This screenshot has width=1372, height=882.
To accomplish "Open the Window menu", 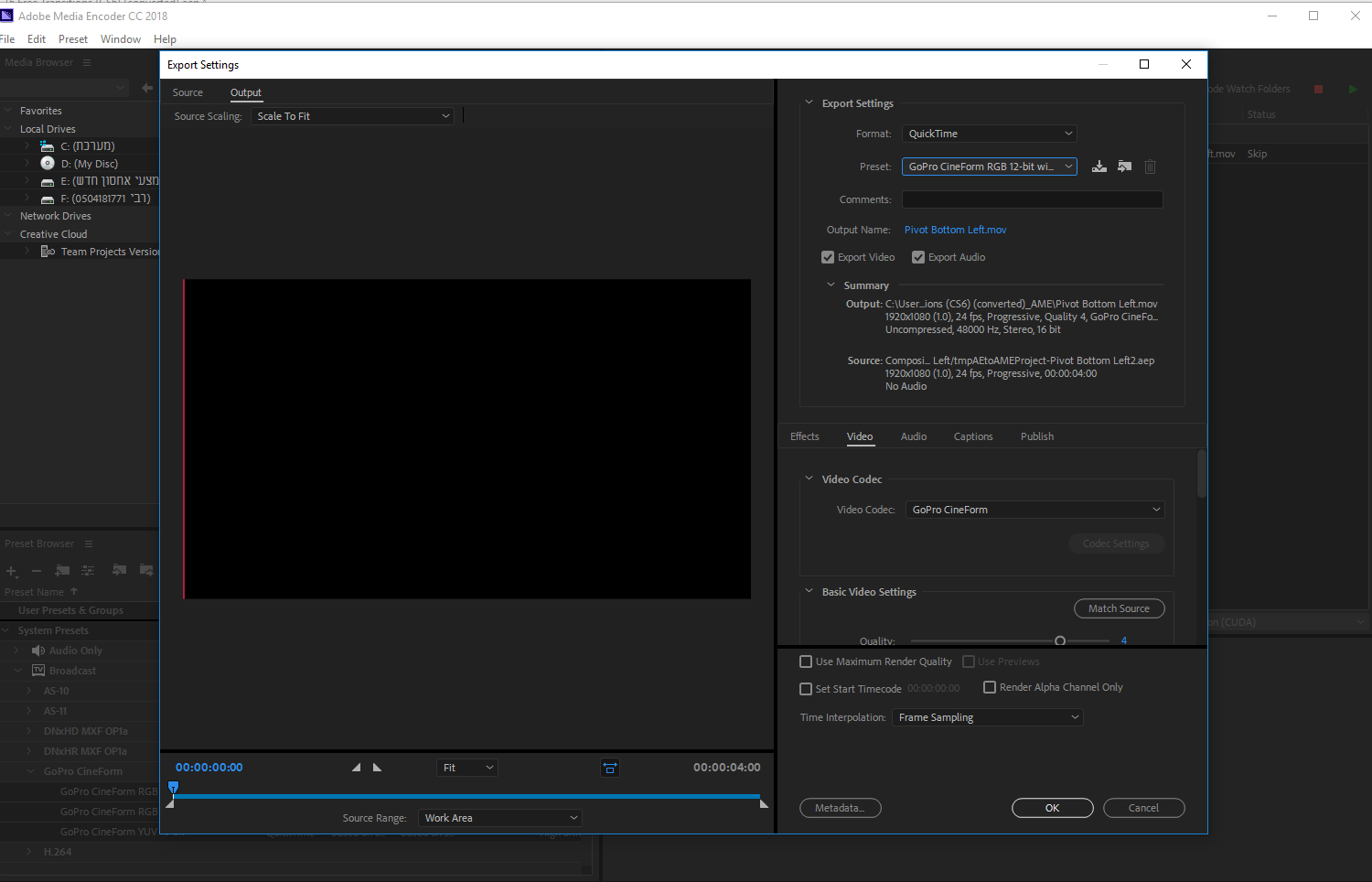I will [121, 39].
